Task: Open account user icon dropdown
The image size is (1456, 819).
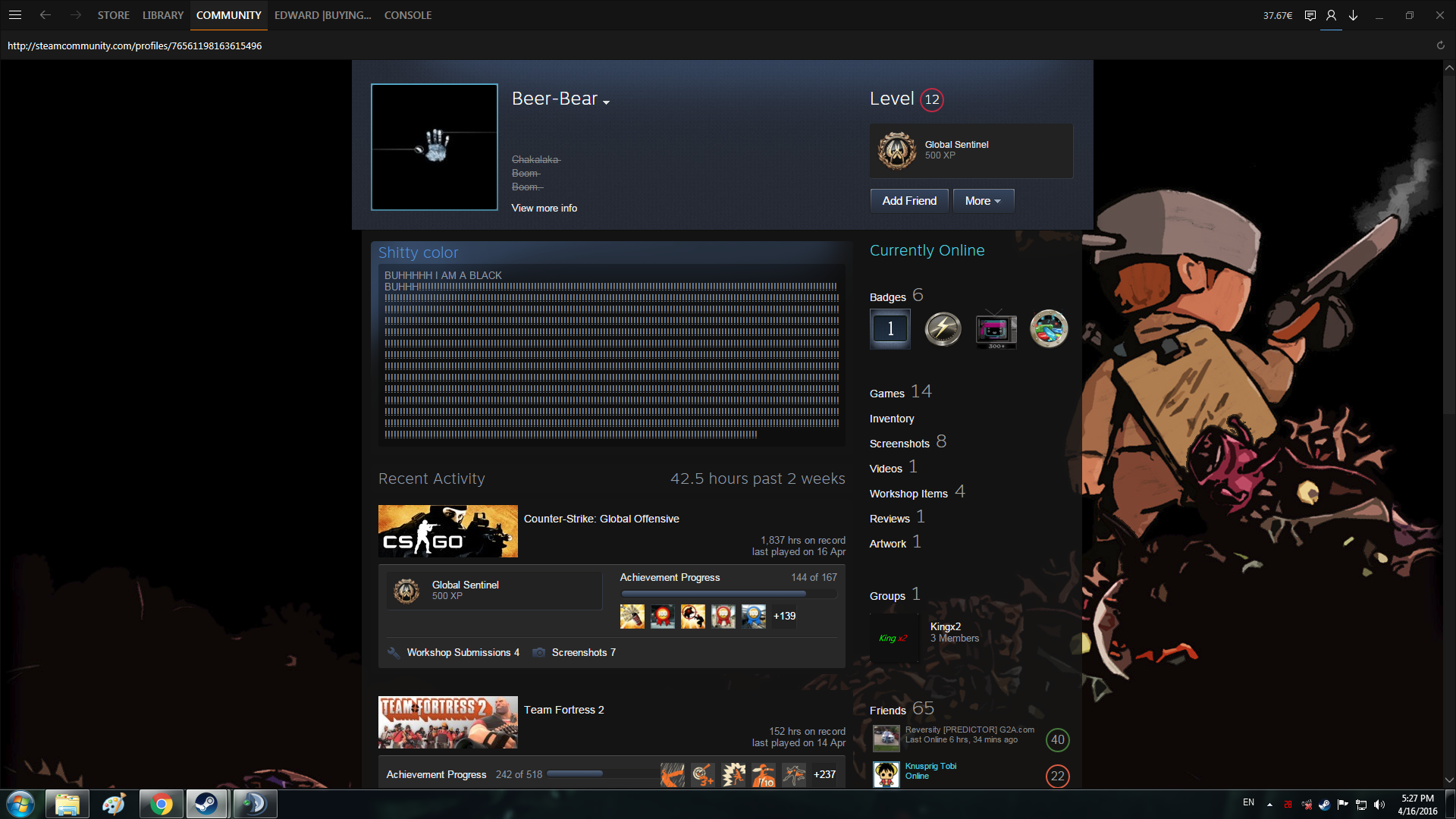Action: tap(1331, 15)
